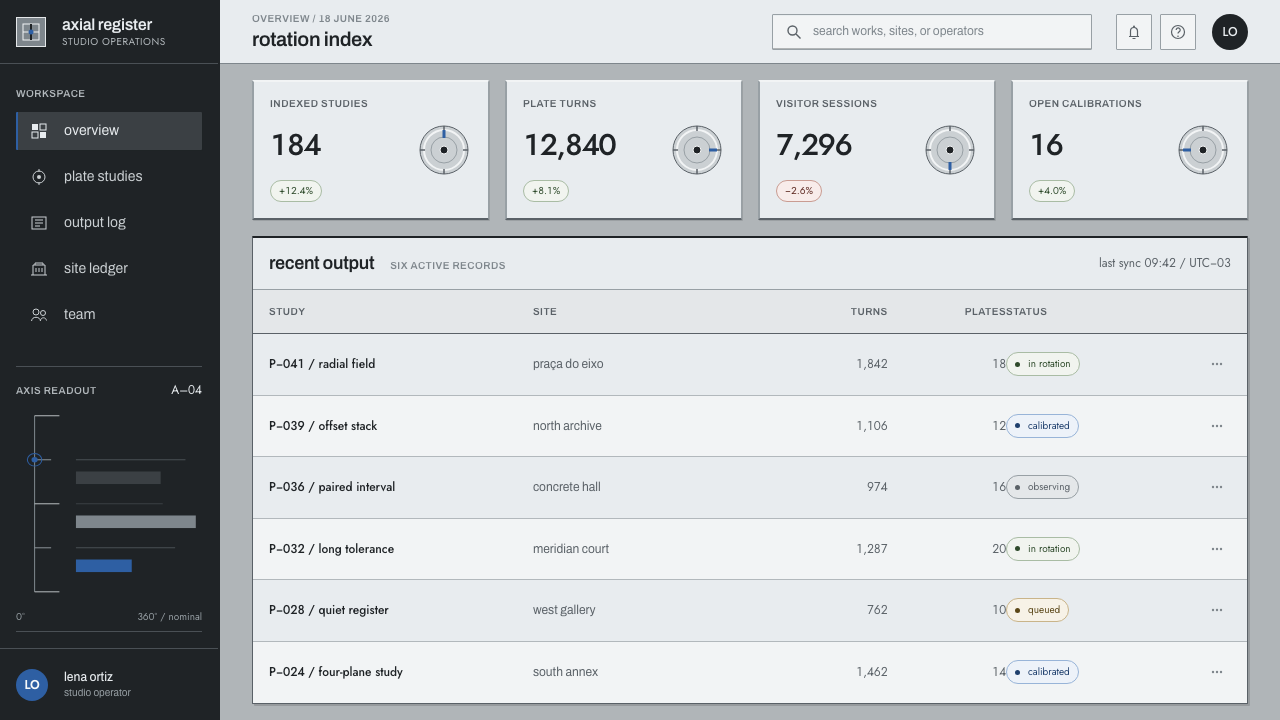The height and width of the screenshot is (720, 1280).
Task: Open plate studies in sidebar
Action: click(x=109, y=177)
